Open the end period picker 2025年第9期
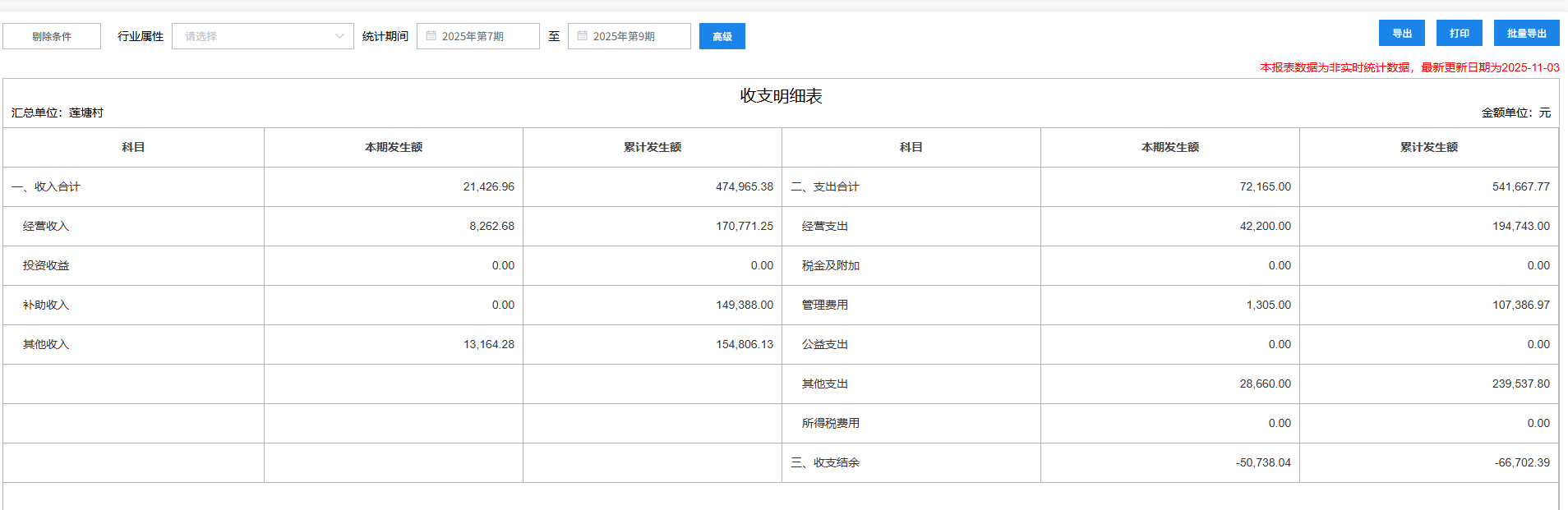 point(630,36)
